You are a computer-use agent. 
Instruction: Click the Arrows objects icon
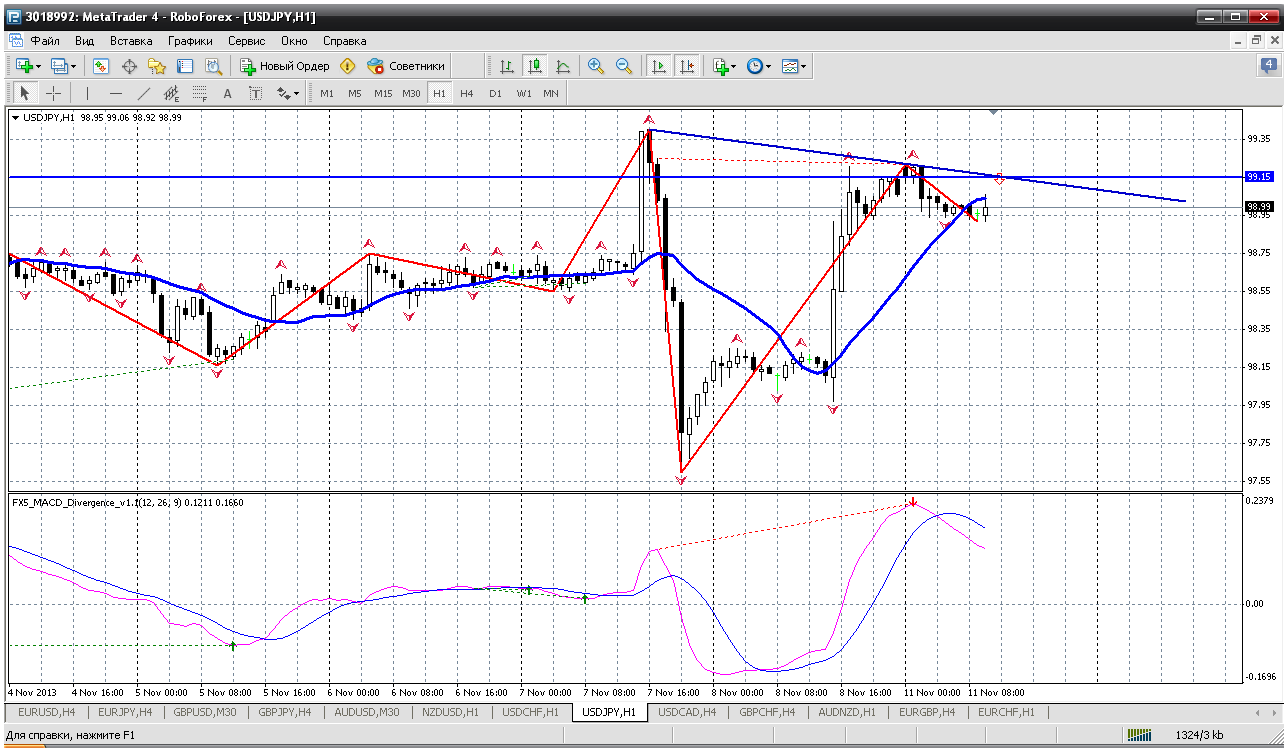pos(283,93)
